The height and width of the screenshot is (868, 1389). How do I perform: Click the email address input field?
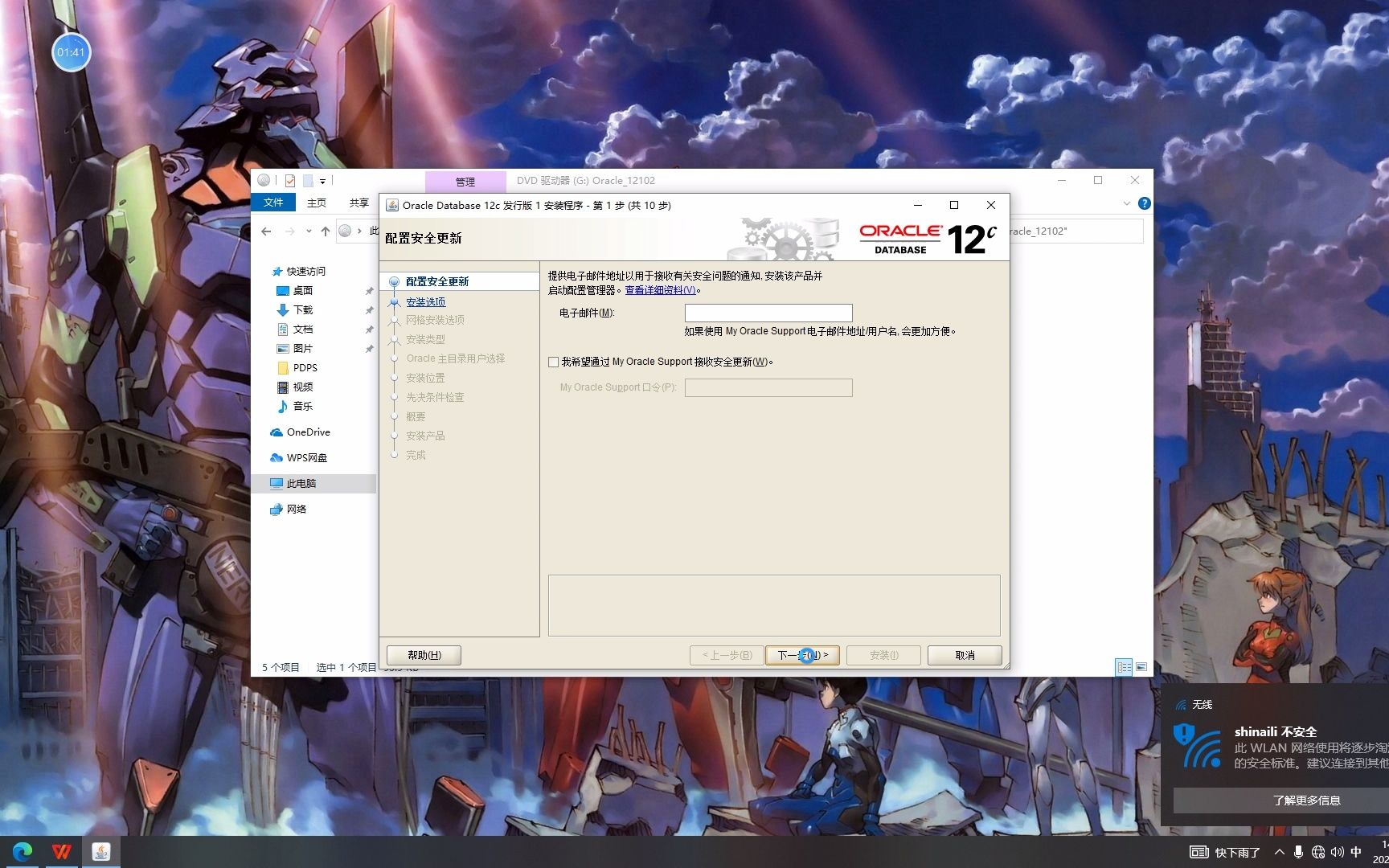[768, 313]
